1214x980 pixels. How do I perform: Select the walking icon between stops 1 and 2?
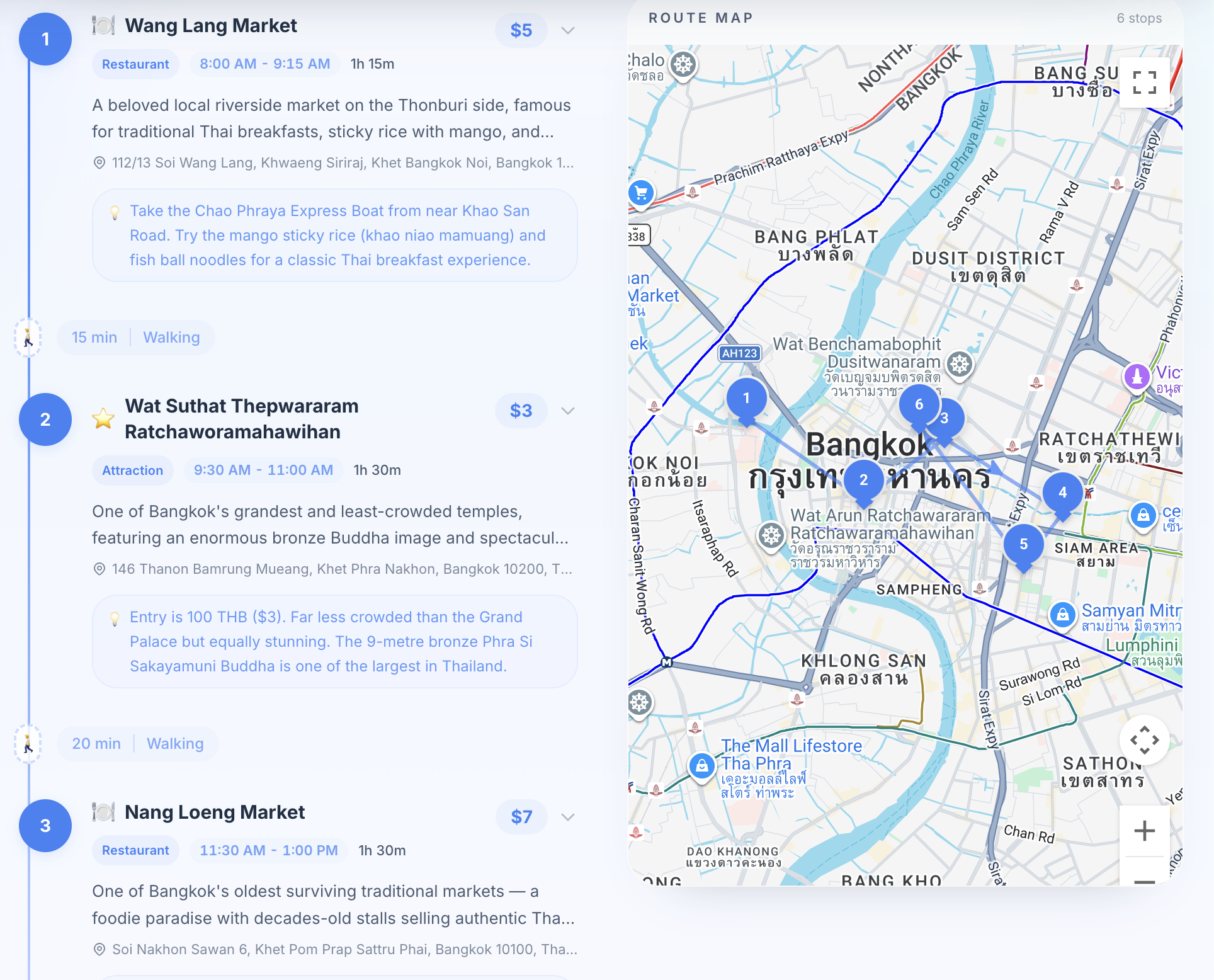point(28,338)
